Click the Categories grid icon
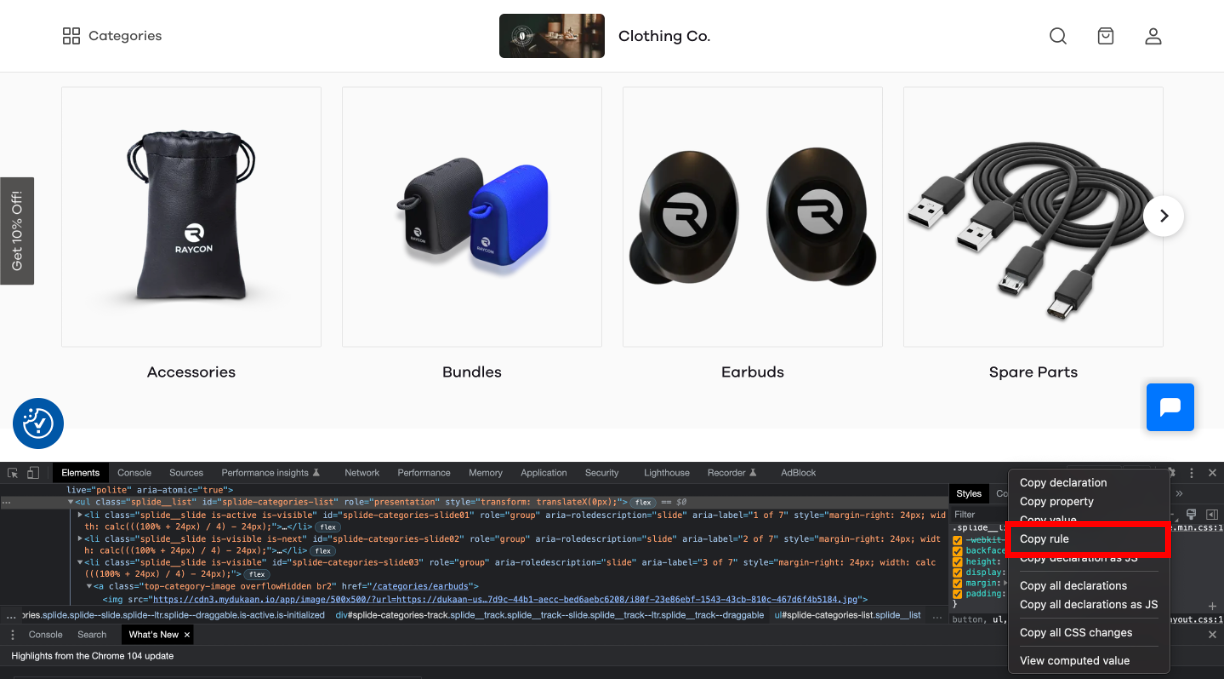This screenshot has height=680, width=1224. click(71, 36)
